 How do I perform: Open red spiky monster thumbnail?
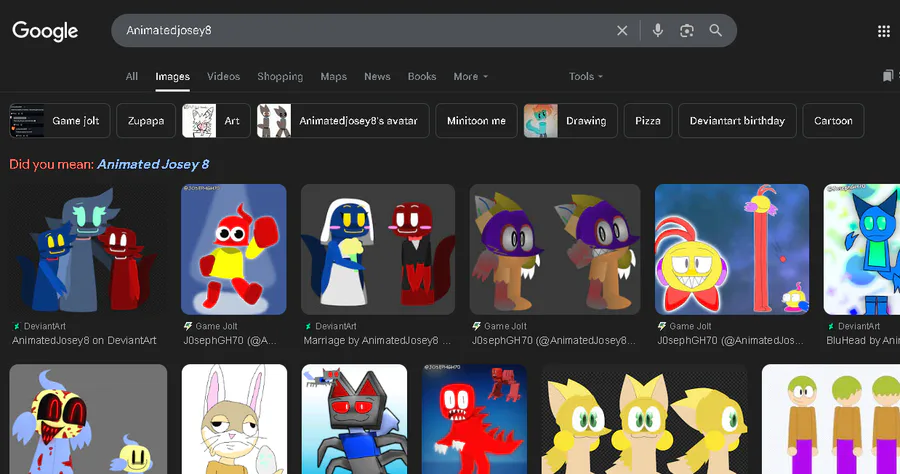[474, 419]
